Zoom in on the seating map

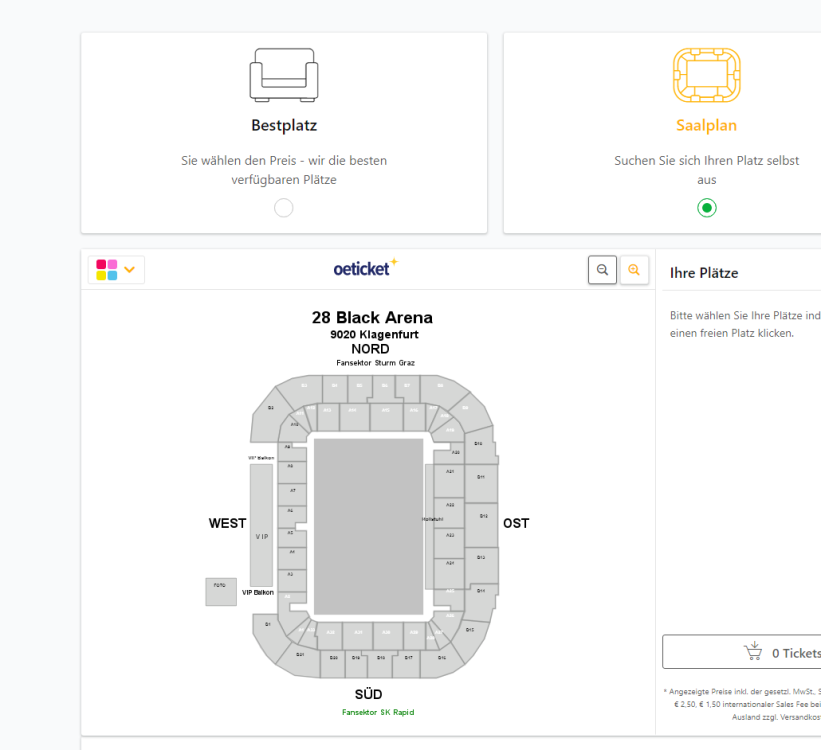(x=634, y=270)
